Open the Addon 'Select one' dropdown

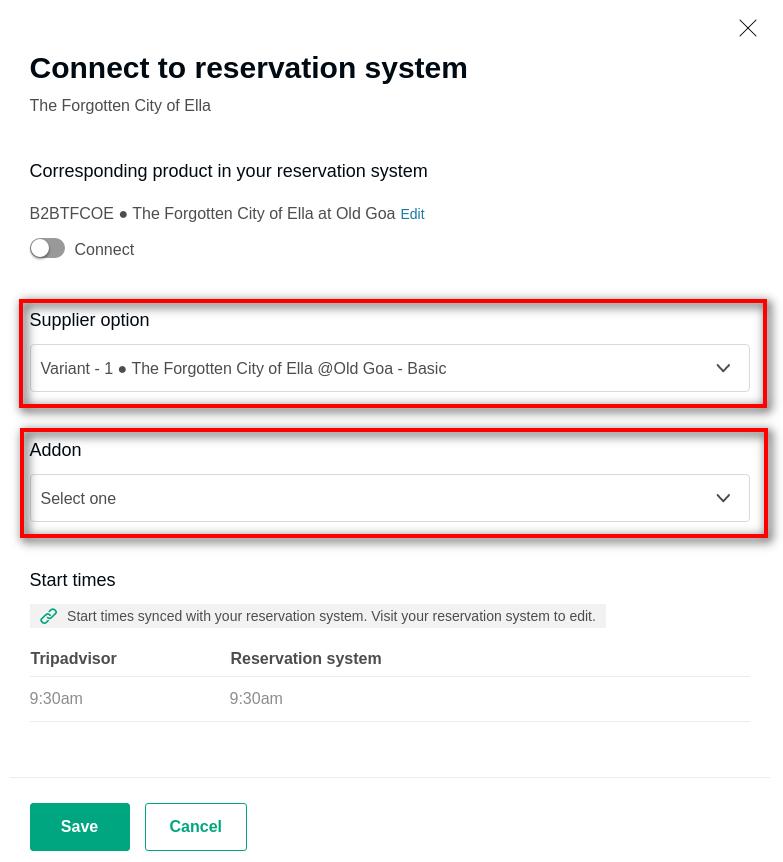[x=370, y=498]
